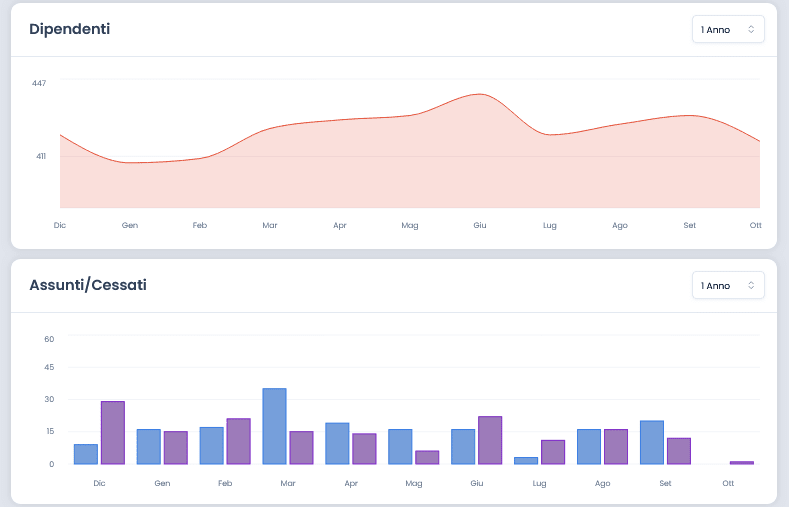
Task: Click the tiny purple bar for Ott
Action: 741,462
